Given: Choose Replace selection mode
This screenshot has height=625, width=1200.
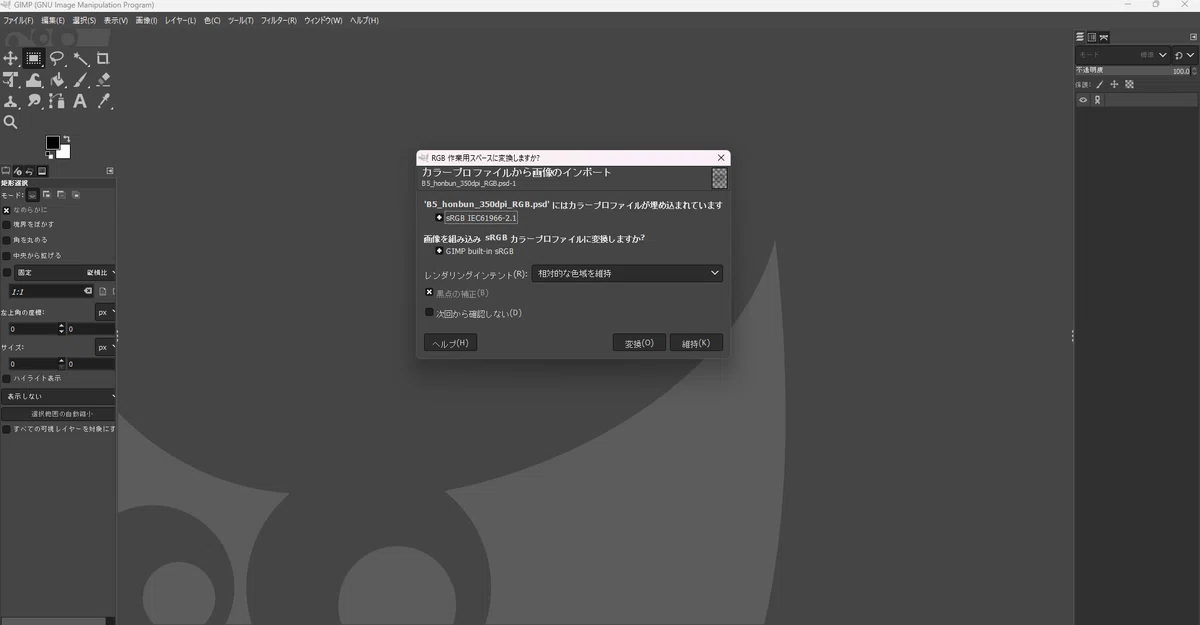Looking at the screenshot, I should (x=32, y=195).
